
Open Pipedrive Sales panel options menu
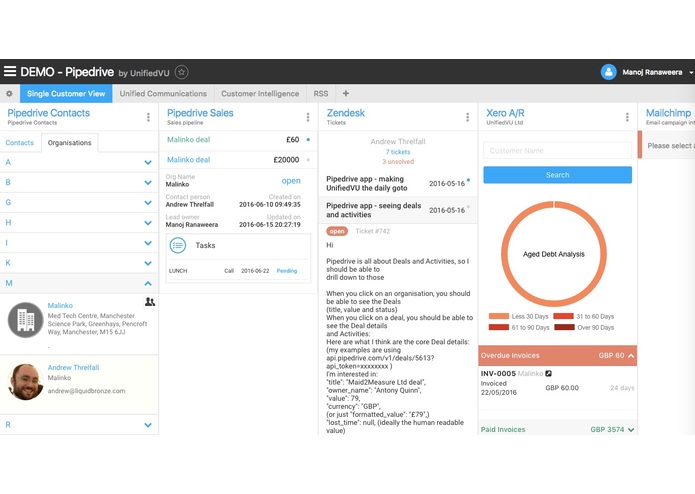click(x=308, y=117)
